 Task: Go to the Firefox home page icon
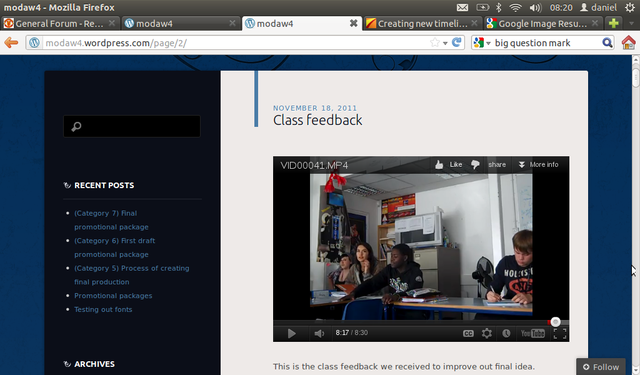tap(629, 42)
